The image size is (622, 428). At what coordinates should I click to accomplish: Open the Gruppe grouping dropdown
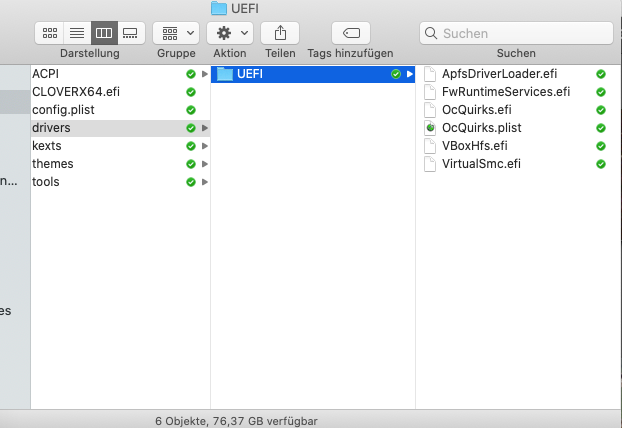click(176, 33)
